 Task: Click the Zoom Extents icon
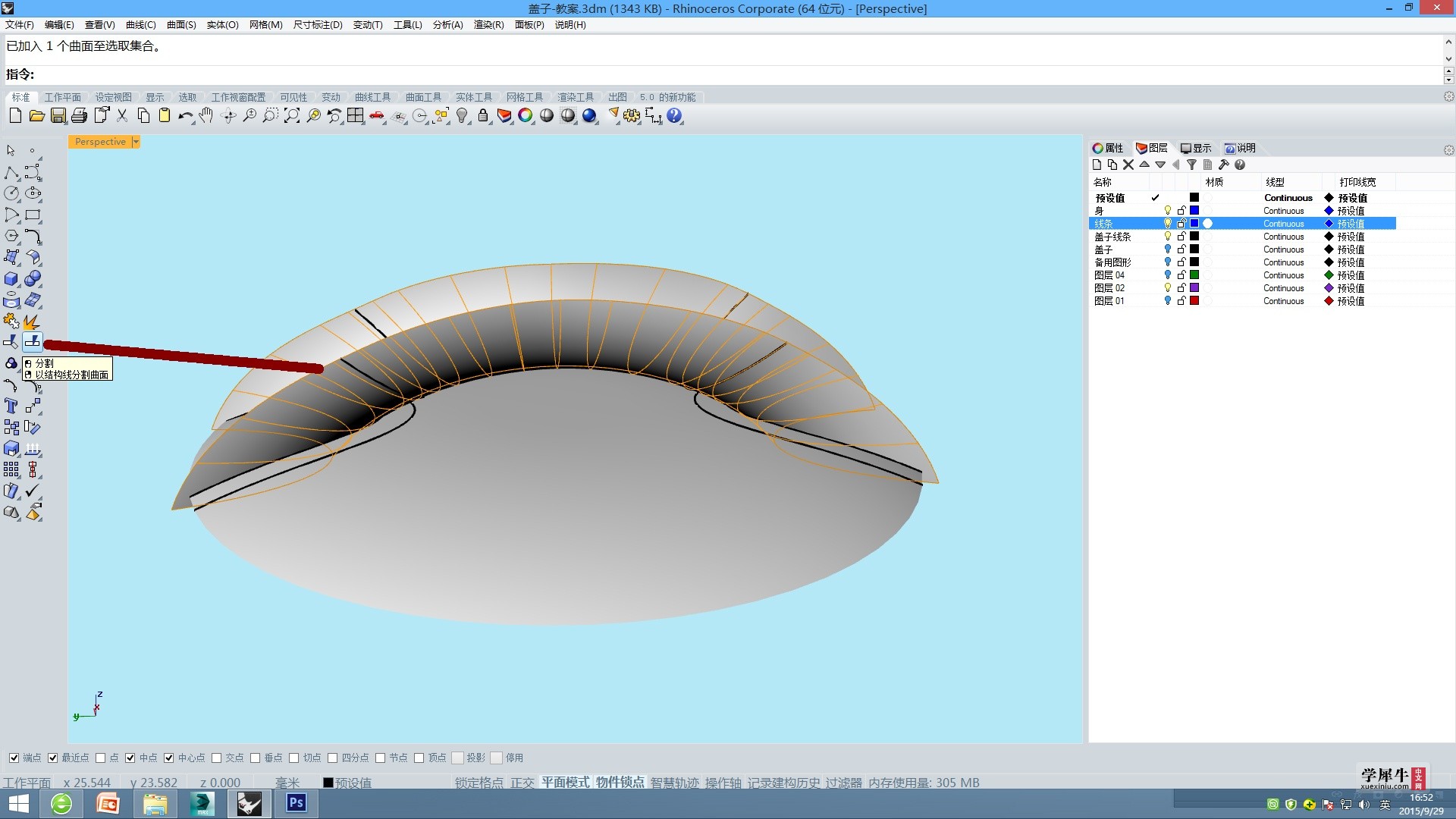tap(292, 115)
